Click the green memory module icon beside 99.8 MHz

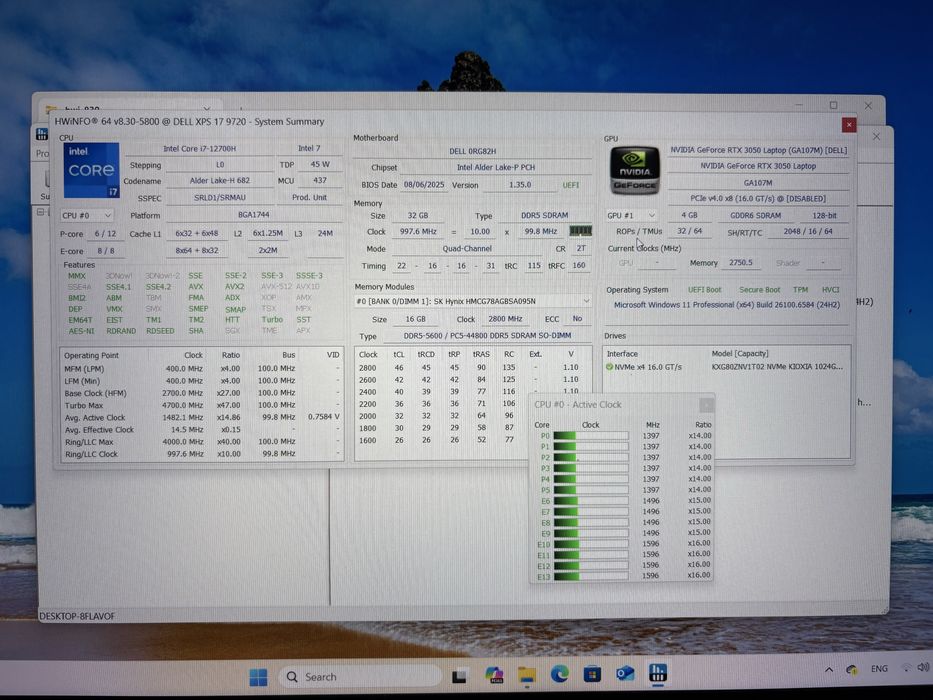[580, 231]
